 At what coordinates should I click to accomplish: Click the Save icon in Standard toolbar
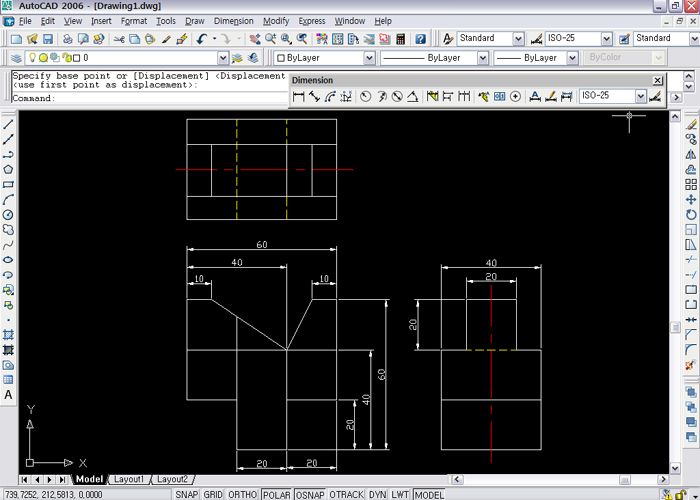click(x=48, y=39)
